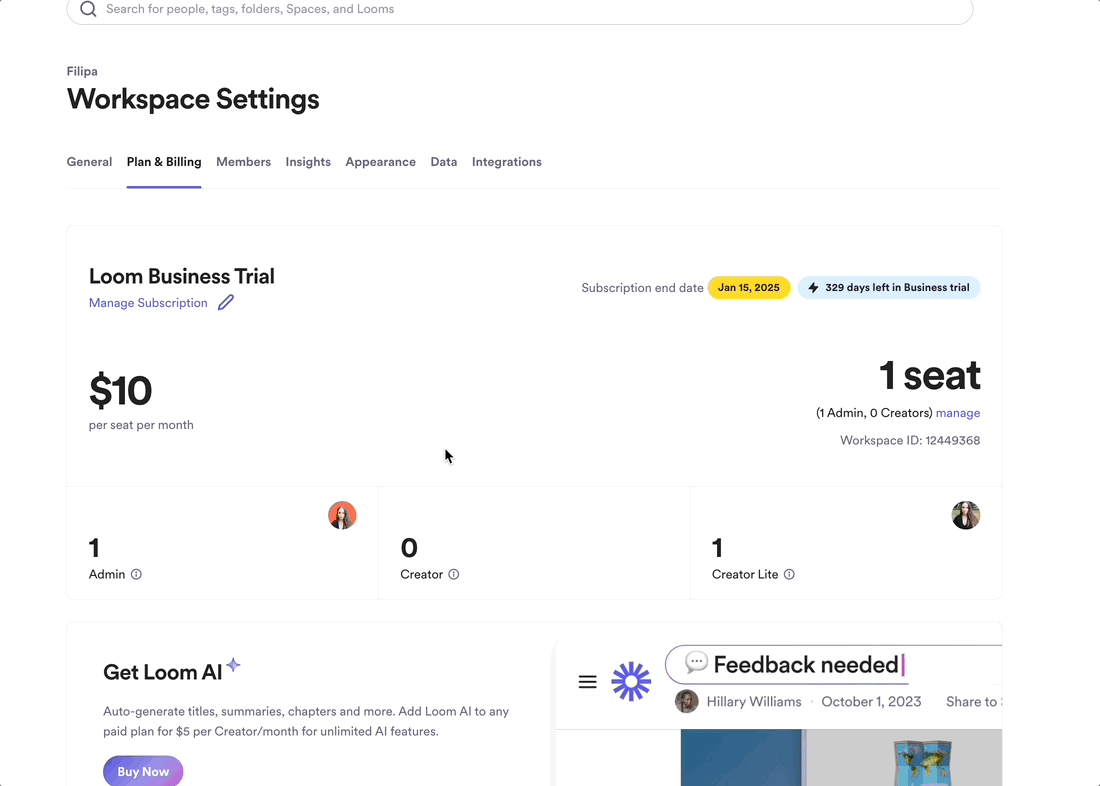
Task: Switch to the Members tab
Action: click(243, 162)
